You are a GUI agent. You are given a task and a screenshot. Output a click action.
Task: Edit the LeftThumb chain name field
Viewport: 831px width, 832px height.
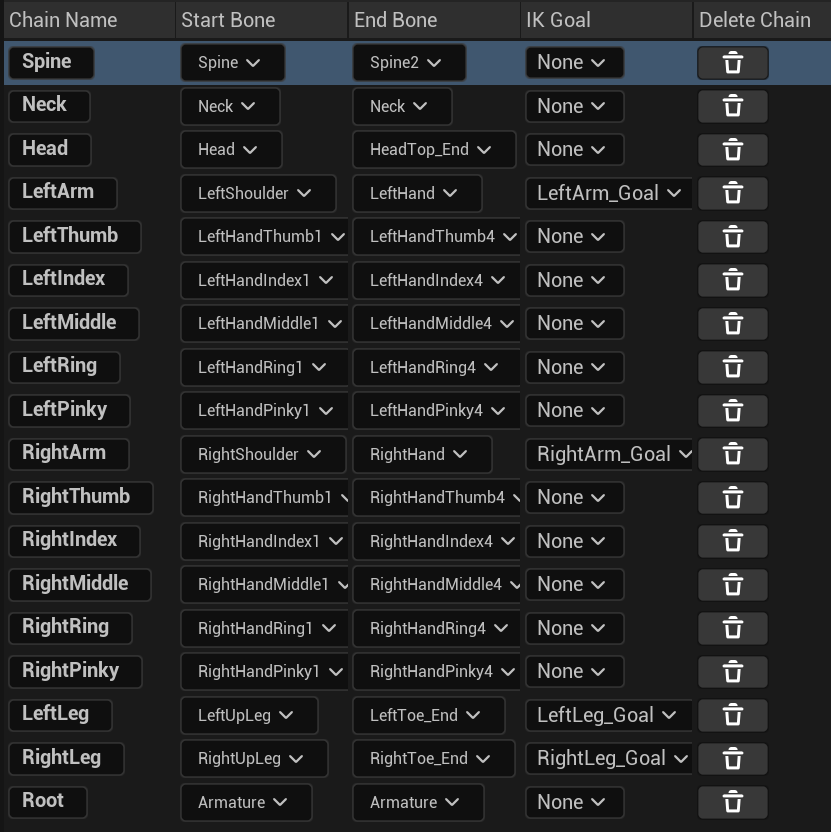[75, 237]
